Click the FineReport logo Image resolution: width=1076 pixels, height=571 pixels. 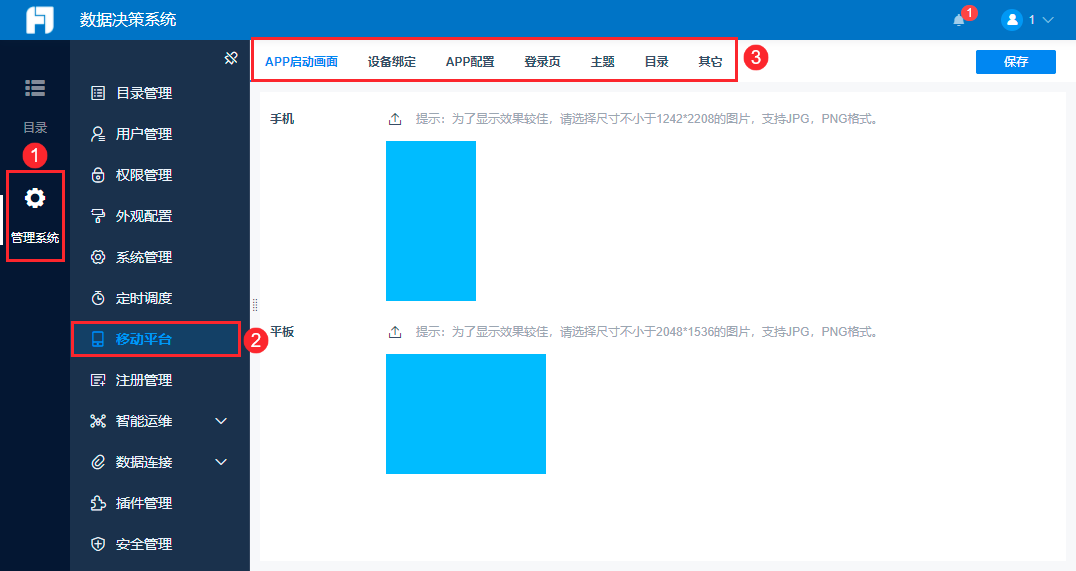40,20
